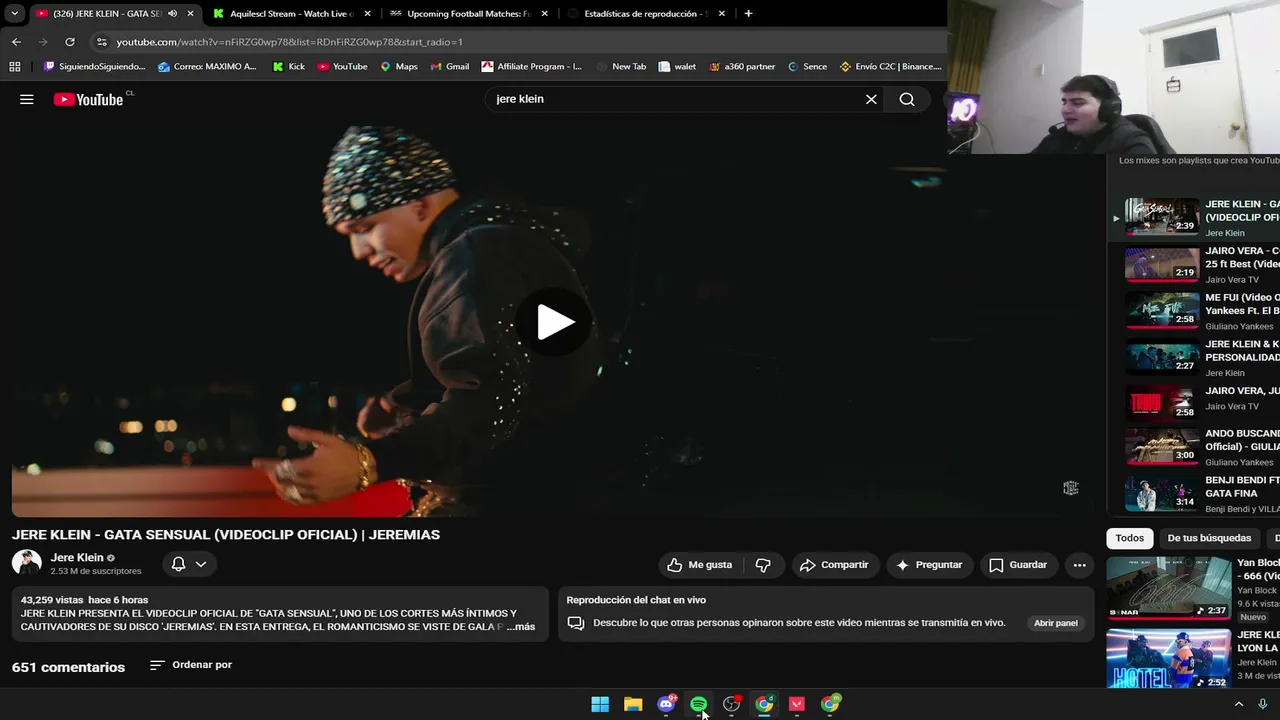Dislike the video with thumbs down

pos(763,565)
